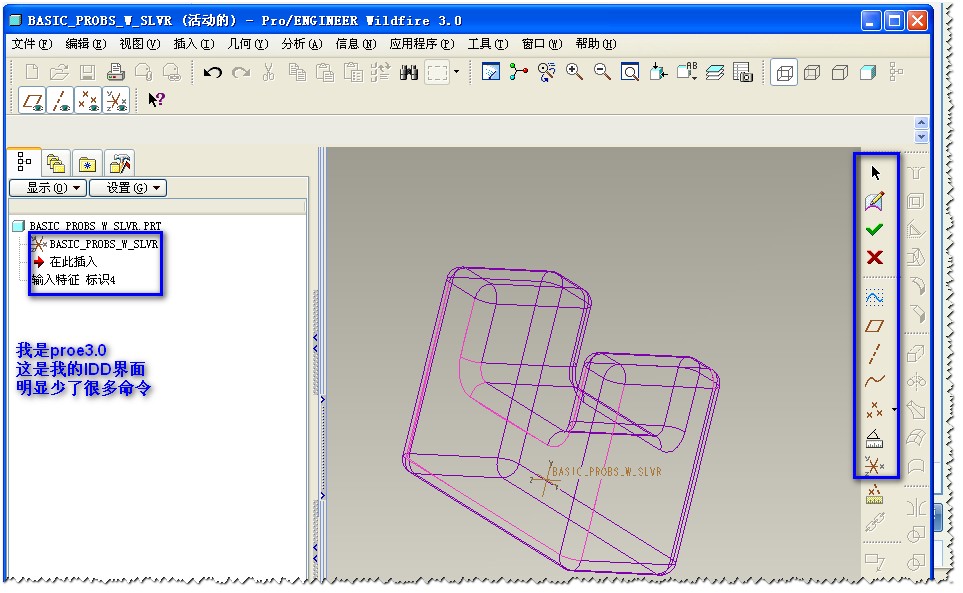Click the blue curve wireframe tool
The image size is (963, 593).
point(875,298)
